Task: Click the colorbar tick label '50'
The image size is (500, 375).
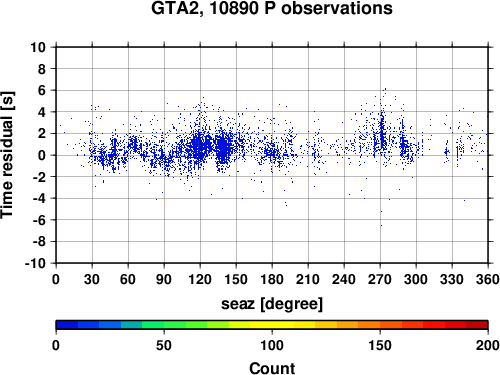Action: click(164, 345)
